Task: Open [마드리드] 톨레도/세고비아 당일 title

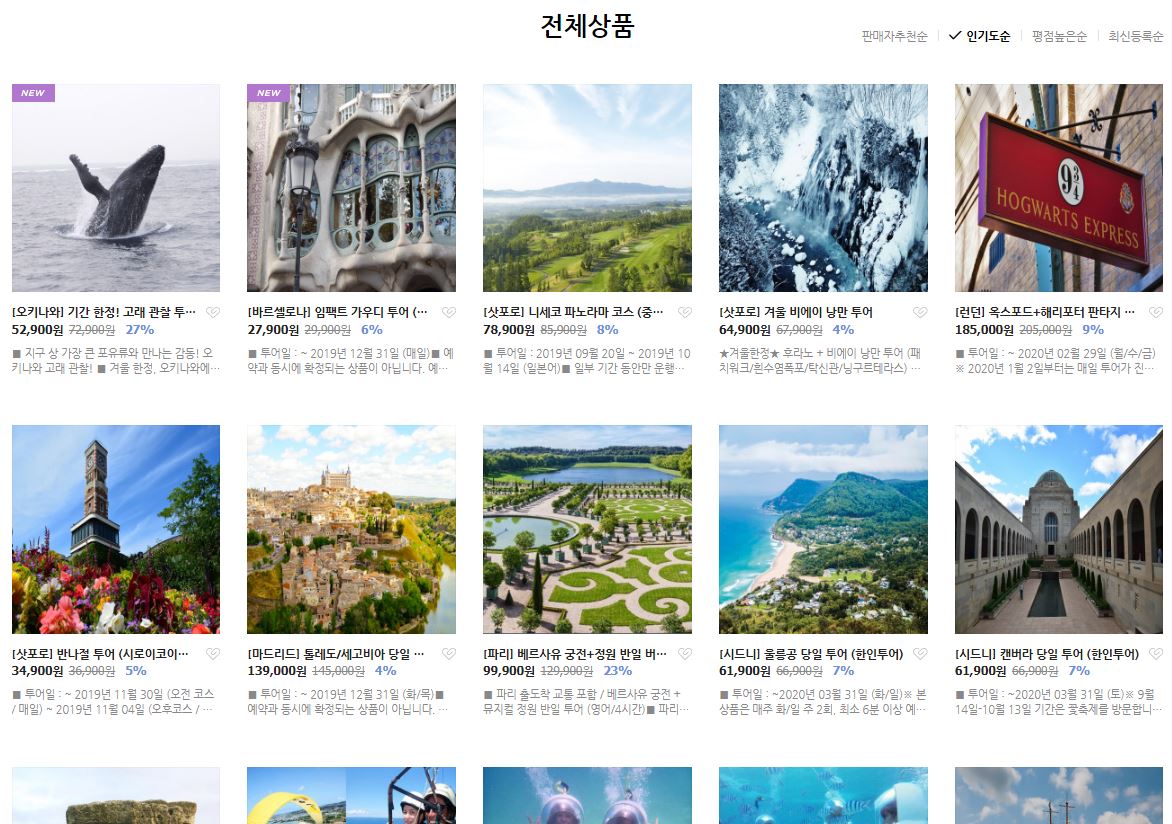Action: tap(336, 654)
